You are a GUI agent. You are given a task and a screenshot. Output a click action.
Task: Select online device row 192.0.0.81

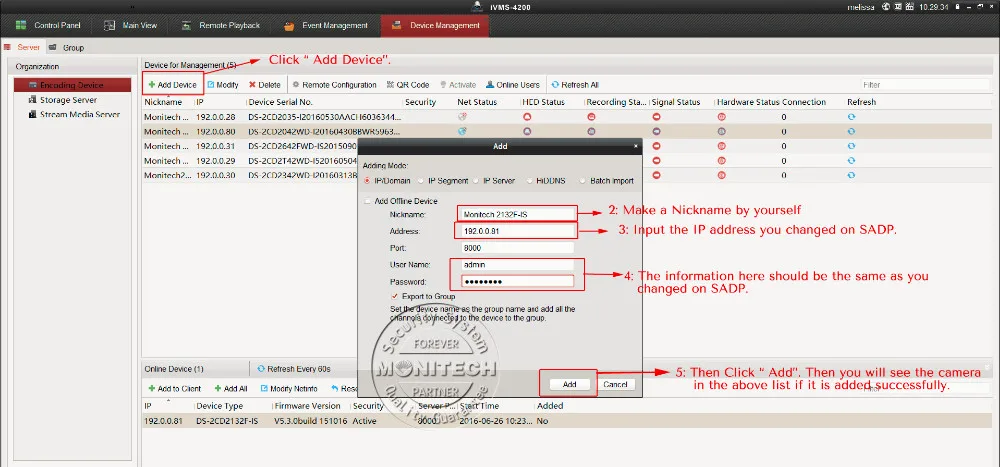(x=567, y=421)
